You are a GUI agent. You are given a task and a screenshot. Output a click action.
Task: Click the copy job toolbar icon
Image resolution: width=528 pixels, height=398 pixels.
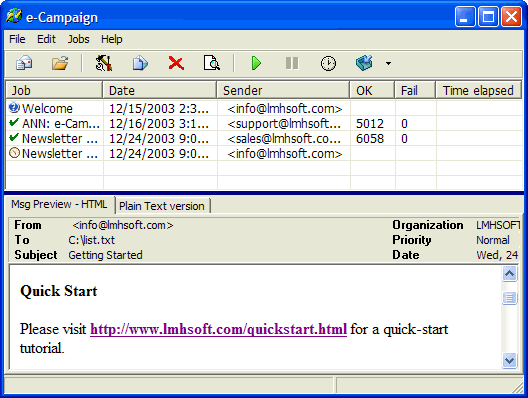140,63
